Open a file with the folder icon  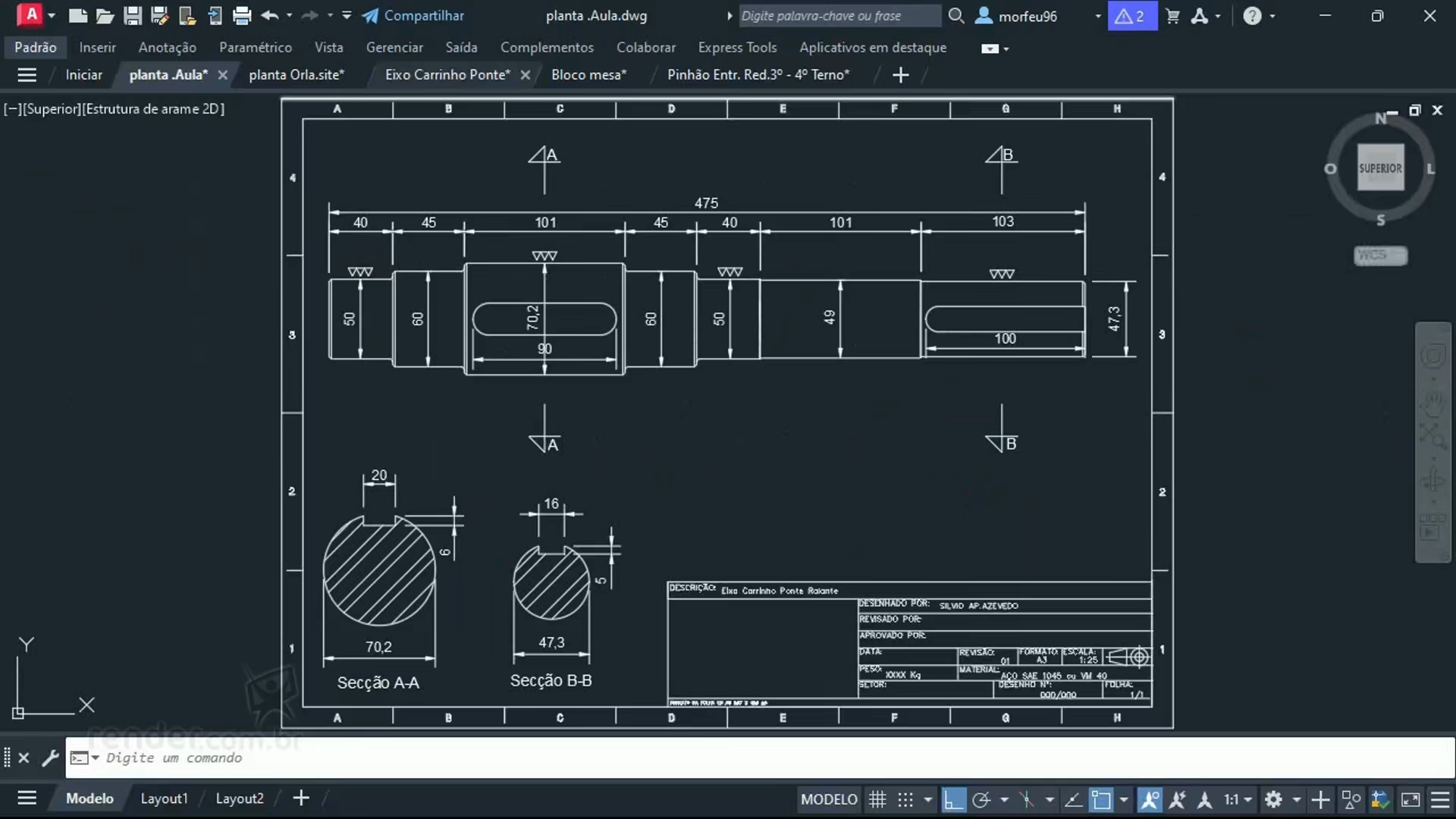point(105,15)
